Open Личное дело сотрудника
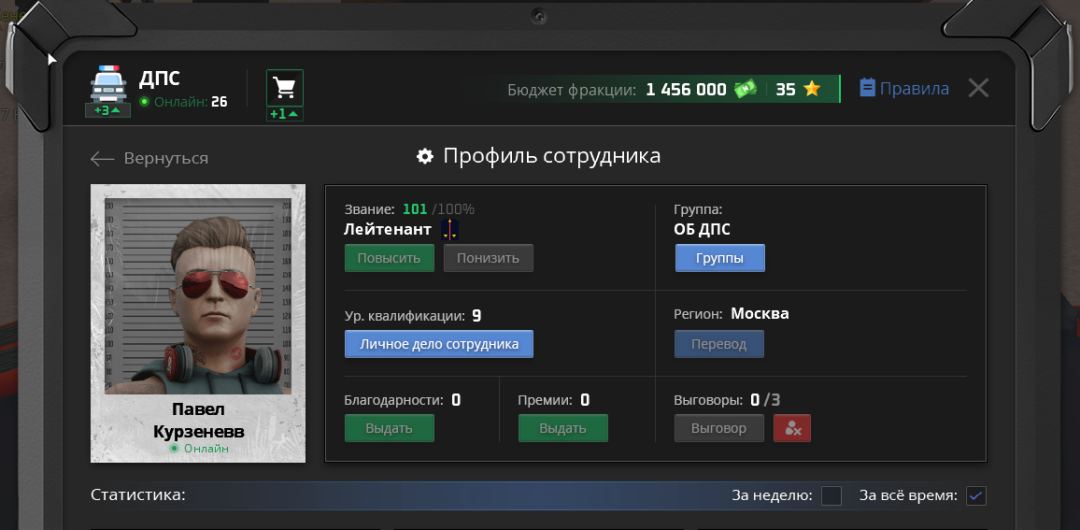 pyautogui.click(x=439, y=344)
